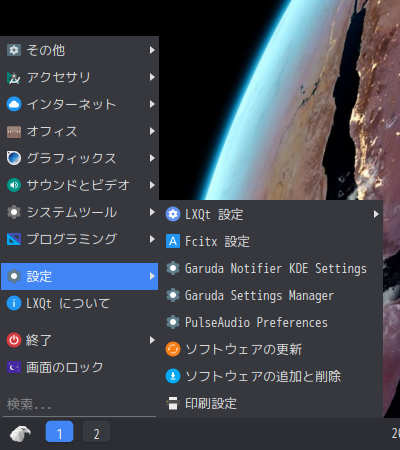
Task: Open the インターネット menu category
Action: pyautogui.click(x=79, y=104)
